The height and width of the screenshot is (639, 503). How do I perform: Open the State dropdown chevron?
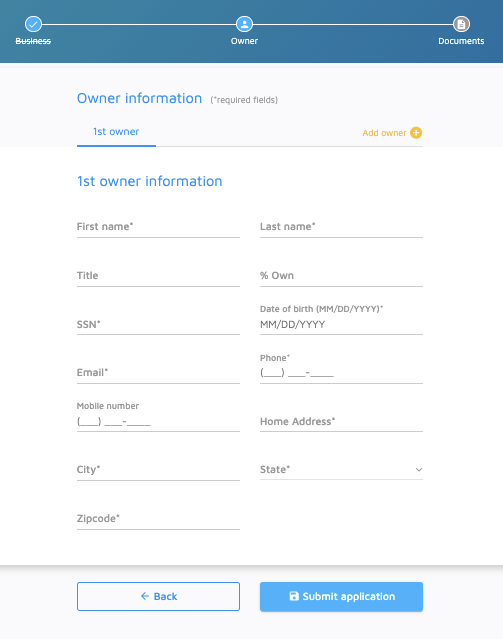pyautogui.click(x=419, y=469)
